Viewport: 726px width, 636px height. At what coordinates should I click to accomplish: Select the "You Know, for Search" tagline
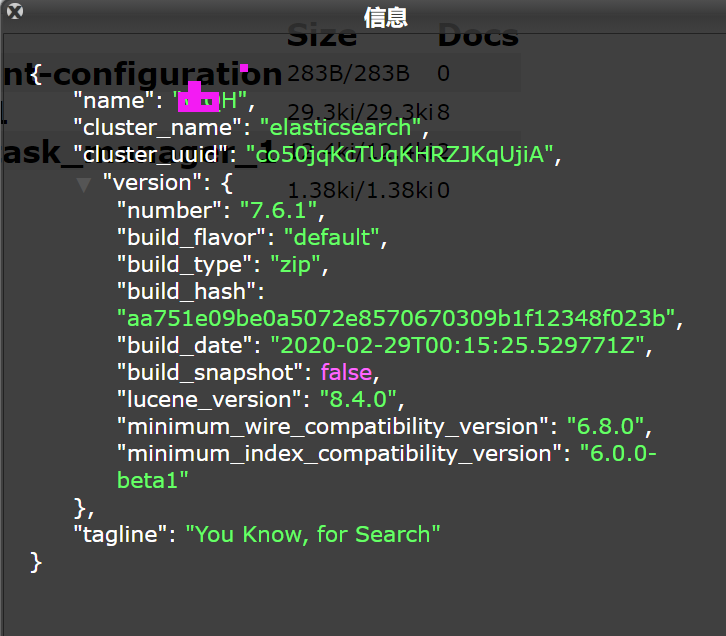(x=313, y=535)
